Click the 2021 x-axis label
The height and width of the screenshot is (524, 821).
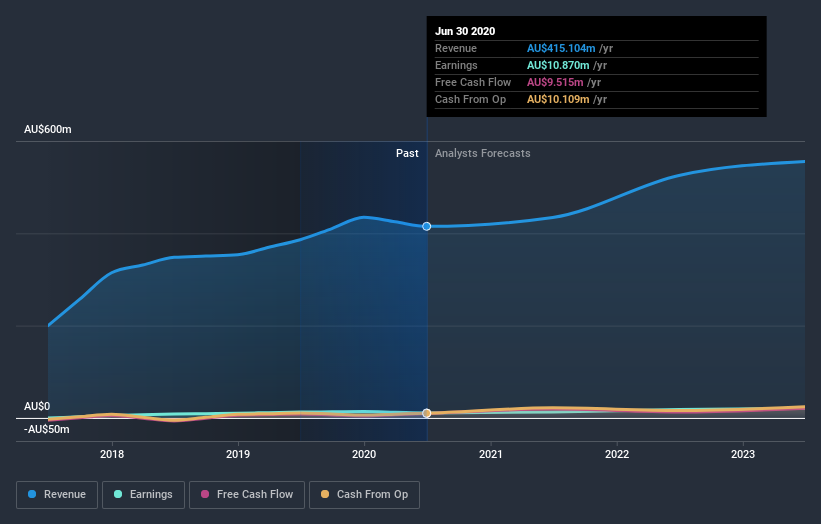491,454
